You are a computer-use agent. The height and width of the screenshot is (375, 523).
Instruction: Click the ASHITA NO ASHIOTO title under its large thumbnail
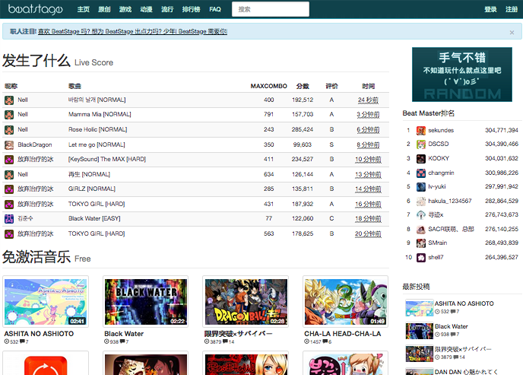(39, 334)
